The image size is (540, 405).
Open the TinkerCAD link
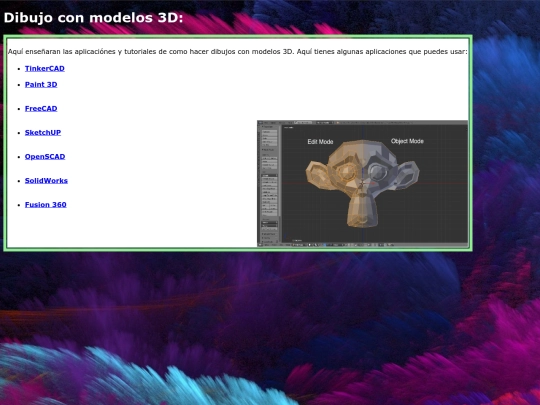click(45, 69)
